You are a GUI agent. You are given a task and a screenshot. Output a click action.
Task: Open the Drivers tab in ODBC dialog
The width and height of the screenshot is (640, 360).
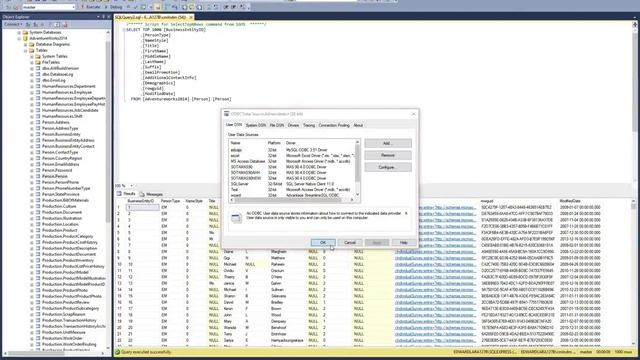coord(293,125)
